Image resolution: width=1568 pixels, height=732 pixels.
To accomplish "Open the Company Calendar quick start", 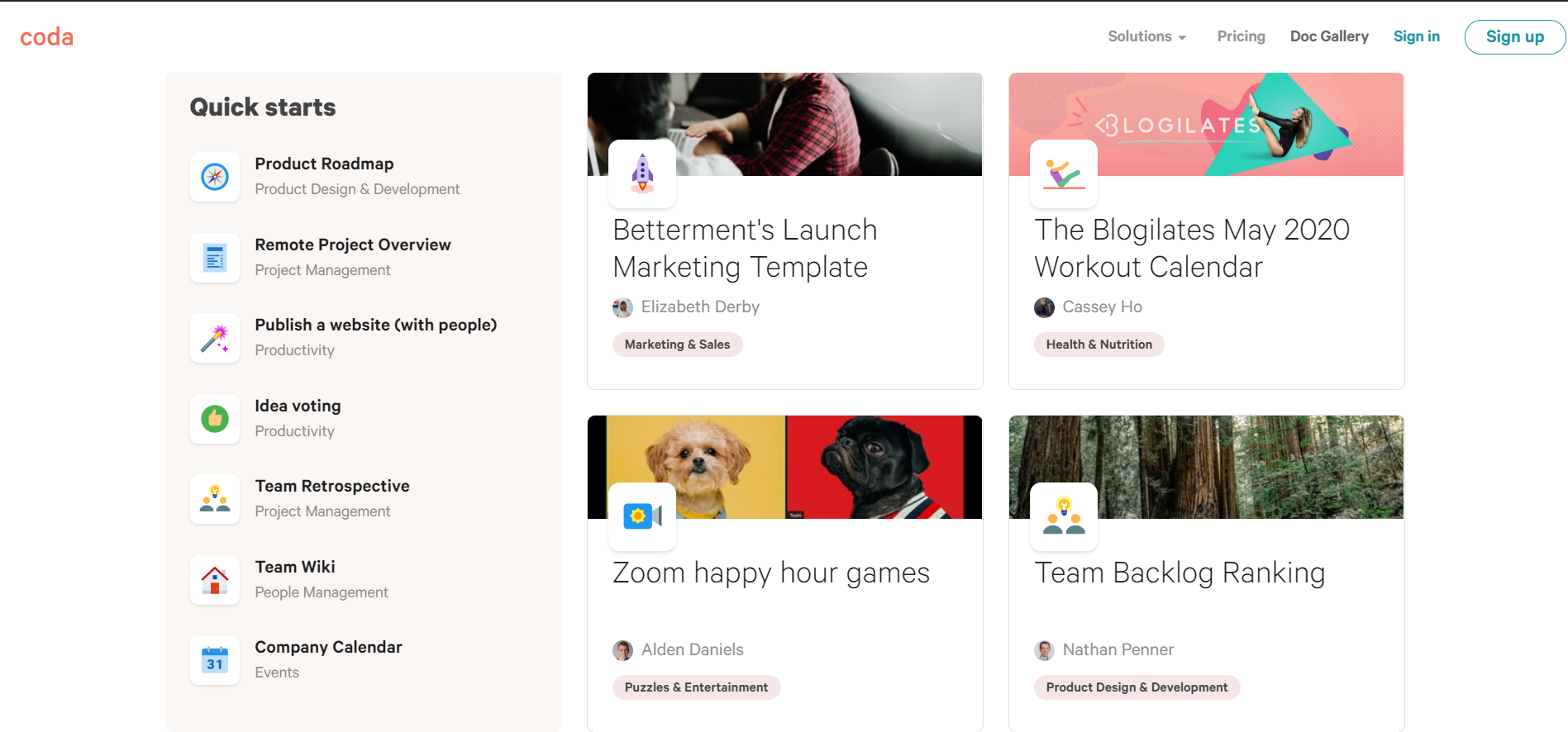I will [x=328, y=647].
